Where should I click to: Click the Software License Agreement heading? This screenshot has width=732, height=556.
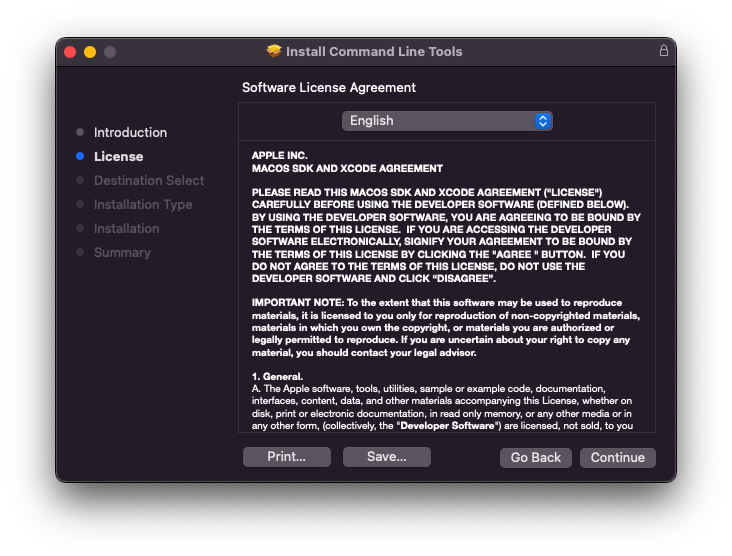[x=329, y=88]
